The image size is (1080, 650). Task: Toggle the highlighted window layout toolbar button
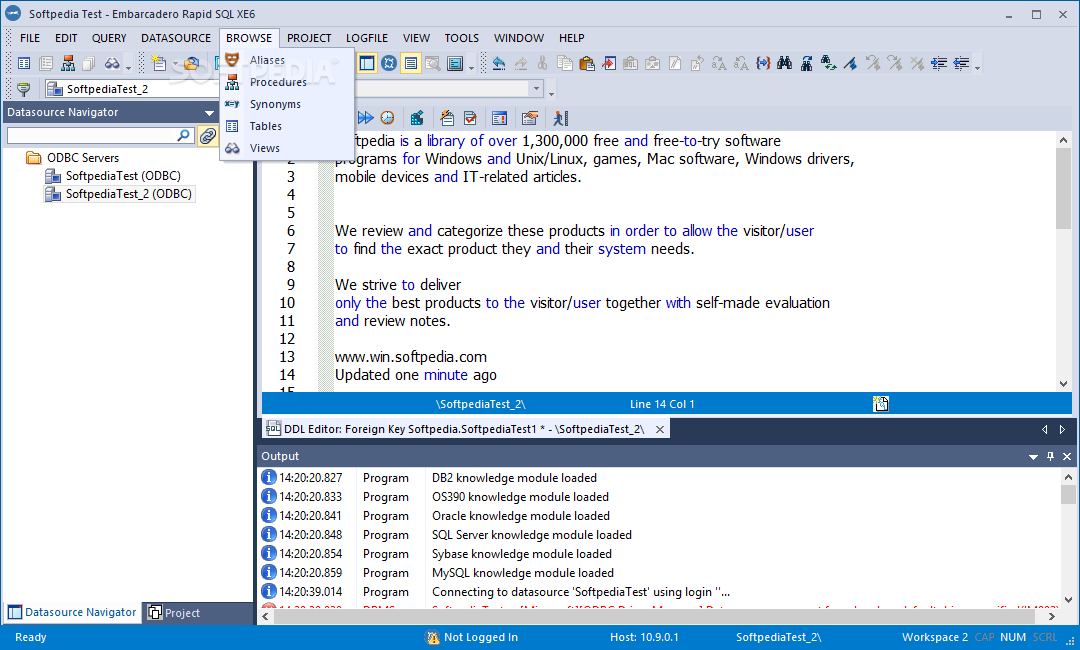(x=367, y=64)
